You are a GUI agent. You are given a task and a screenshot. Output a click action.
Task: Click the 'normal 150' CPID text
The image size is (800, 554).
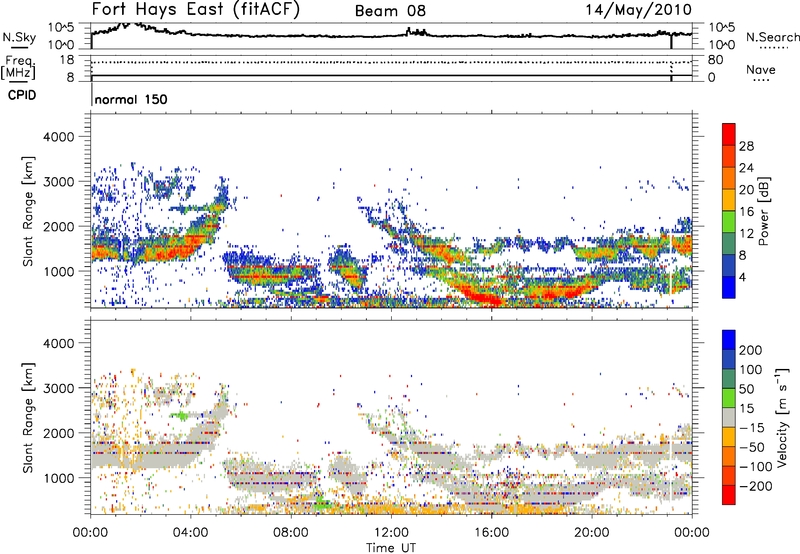pyautogui.click(x=131, y=99)
